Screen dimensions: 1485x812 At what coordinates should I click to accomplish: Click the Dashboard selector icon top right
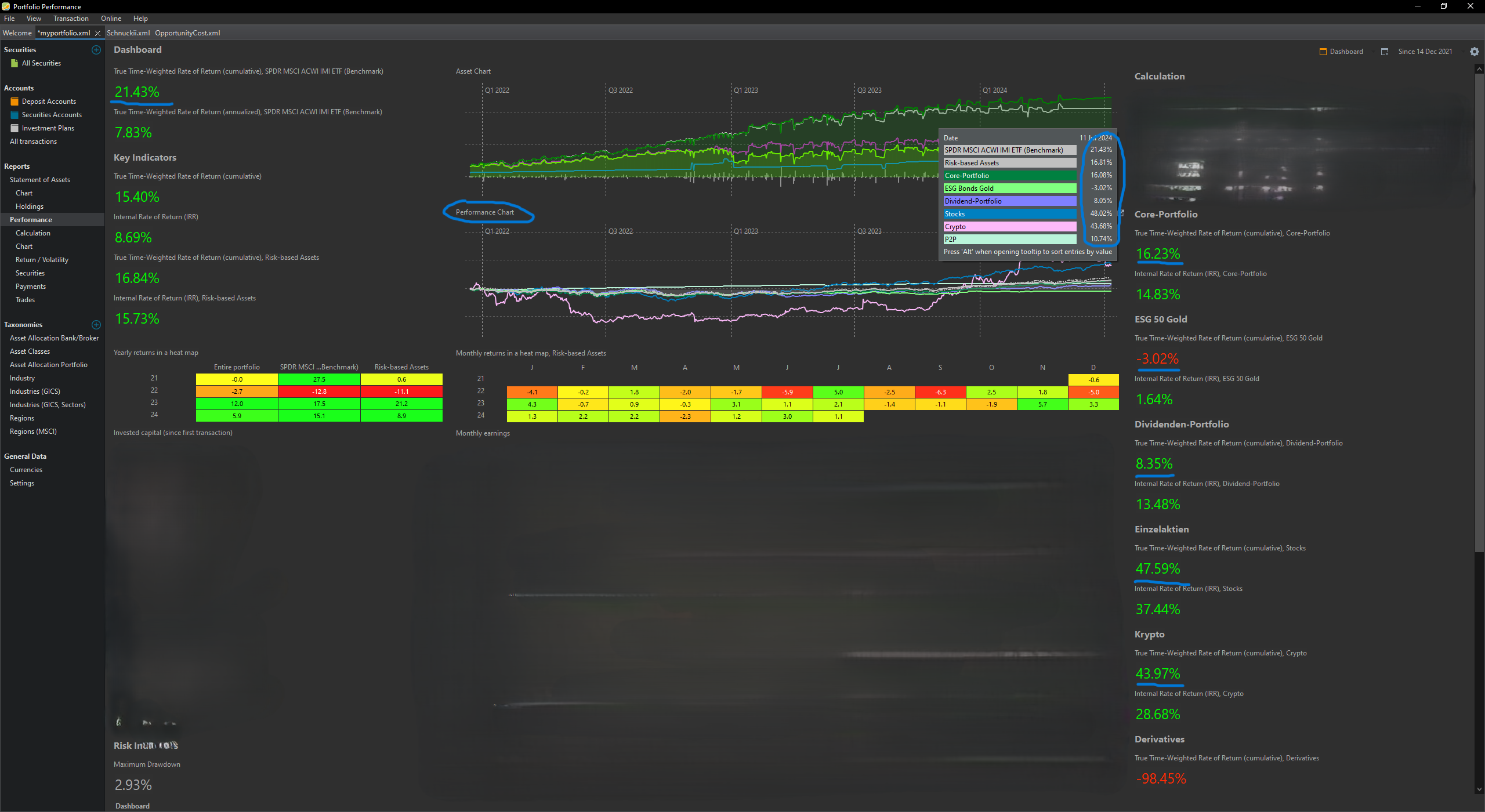(x=1323, y=52)
